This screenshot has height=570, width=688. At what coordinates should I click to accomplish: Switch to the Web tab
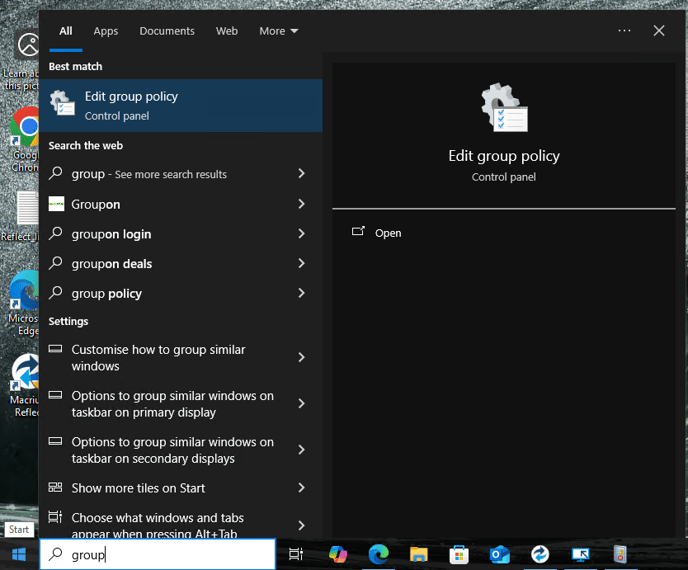point(226,31)
